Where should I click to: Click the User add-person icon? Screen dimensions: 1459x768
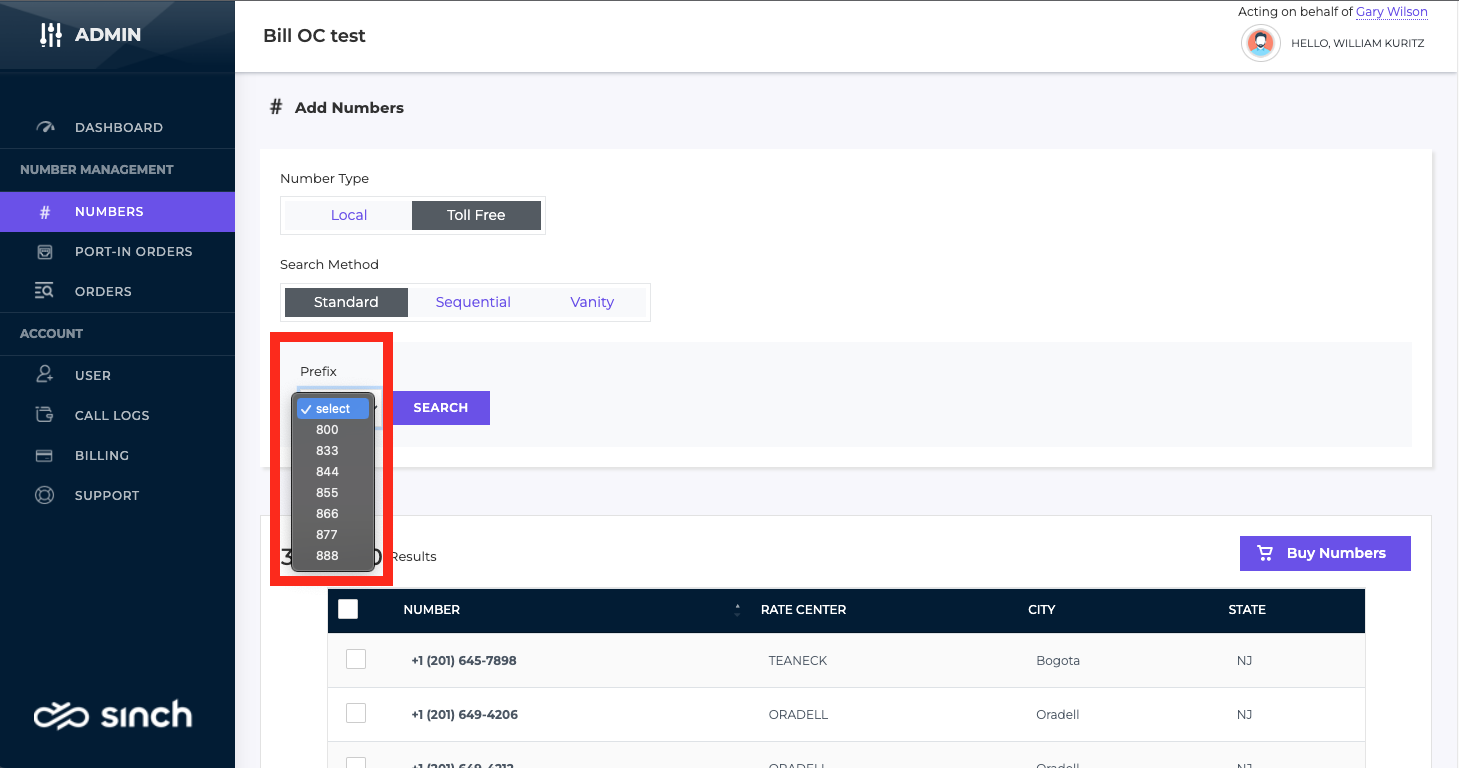45,375
